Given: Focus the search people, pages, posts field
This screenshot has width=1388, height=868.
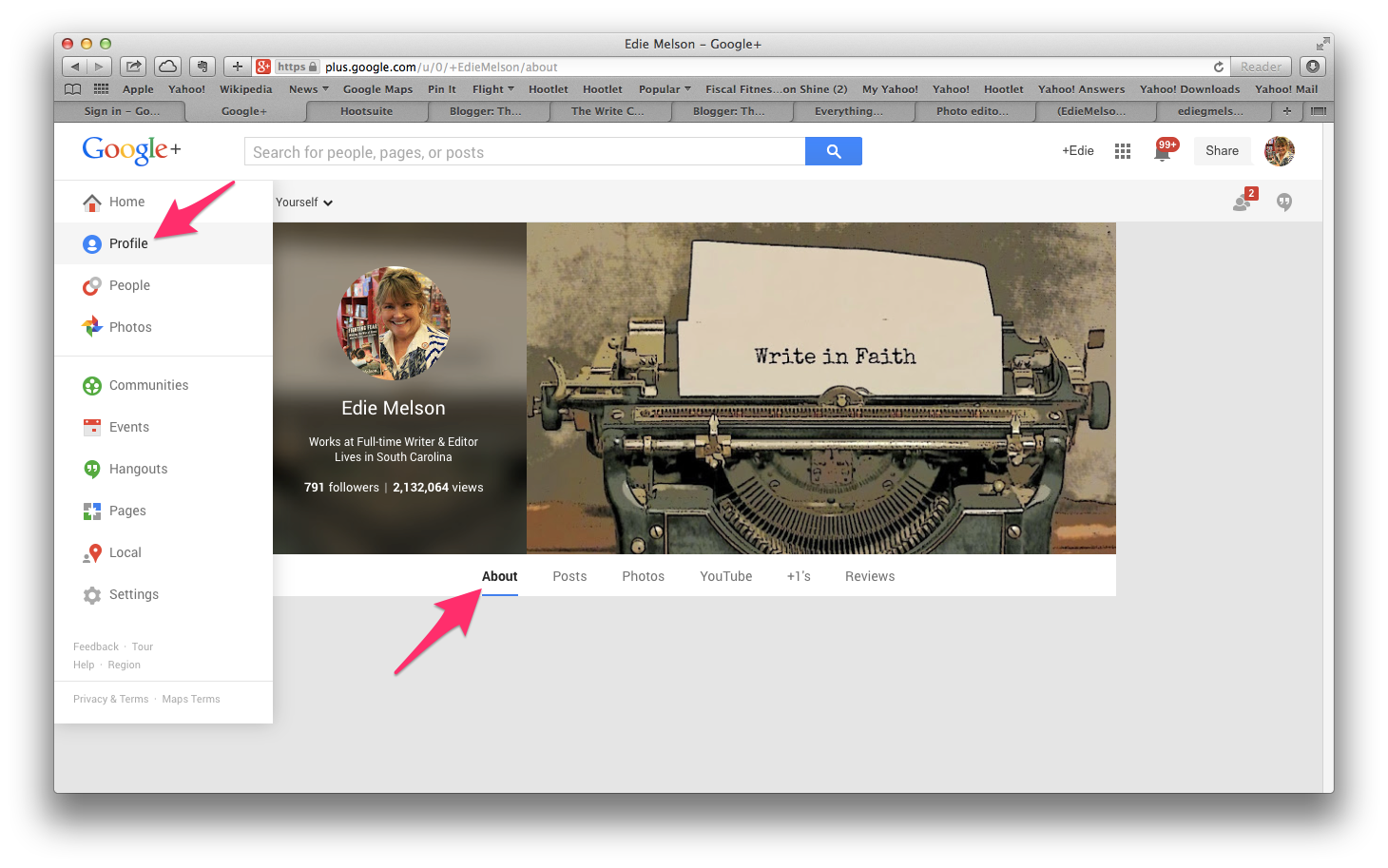Looking at the screenshot, I should 525,151.
